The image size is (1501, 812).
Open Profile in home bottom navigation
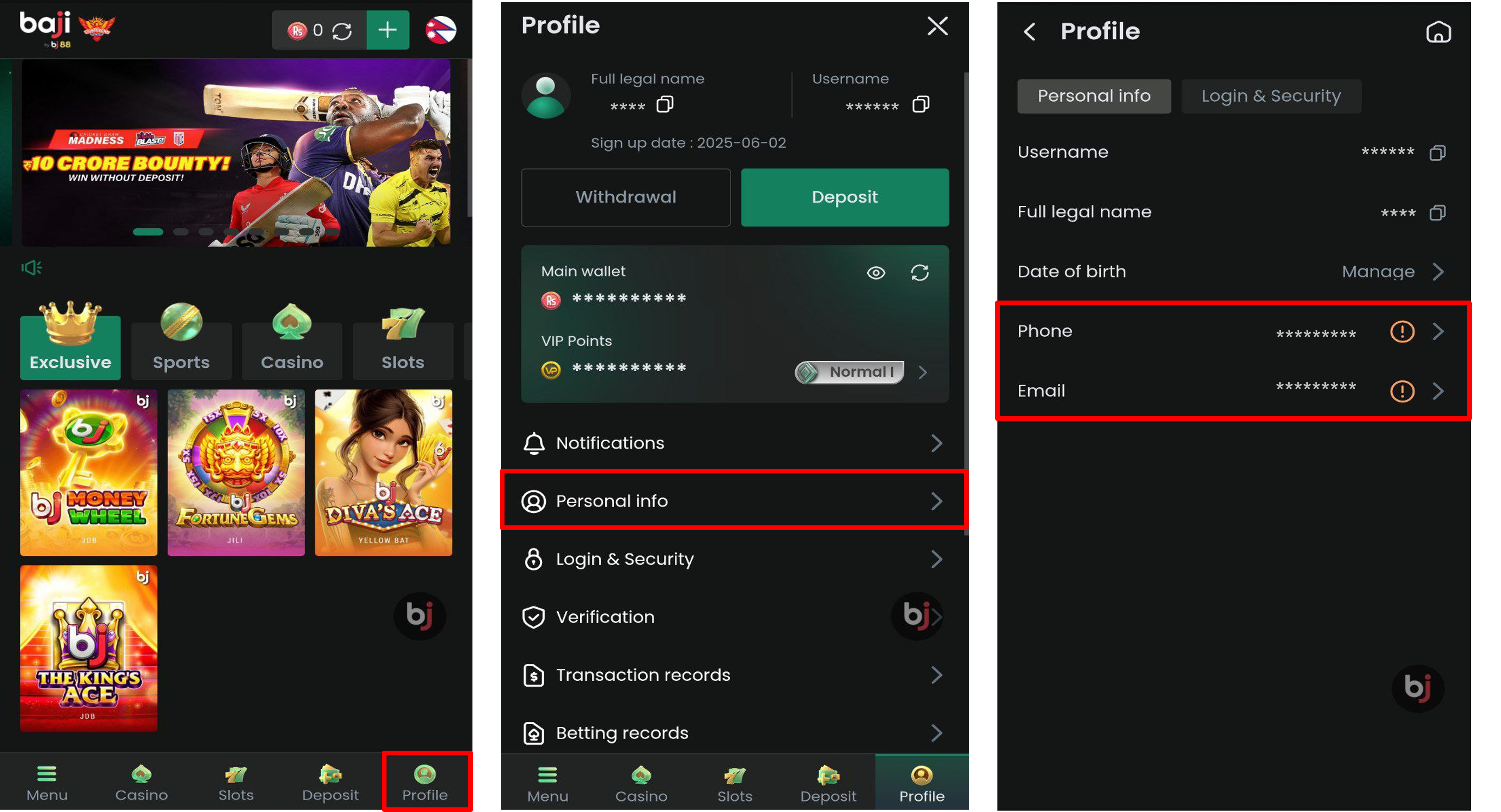425,784
